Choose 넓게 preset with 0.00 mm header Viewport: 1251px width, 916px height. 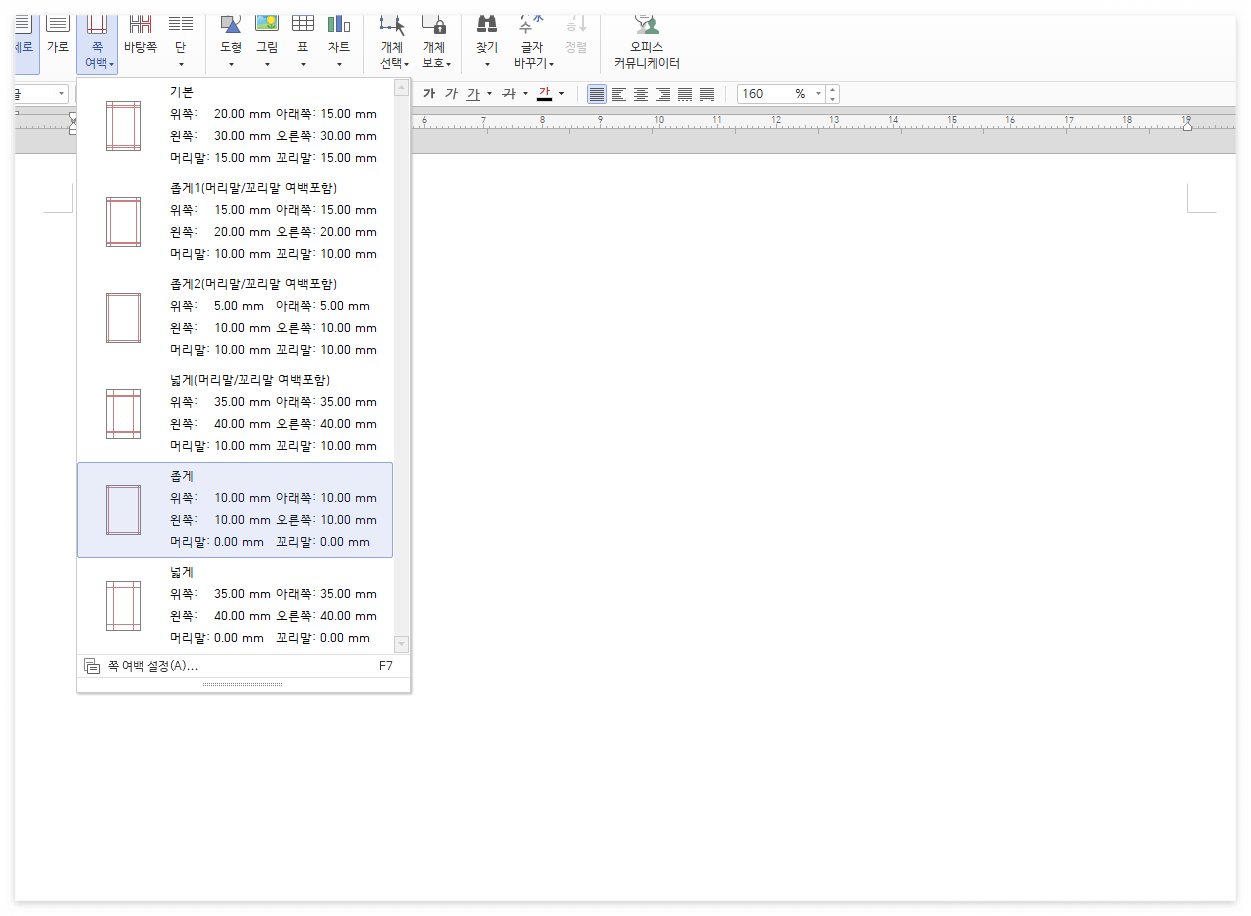pos(235,605)
